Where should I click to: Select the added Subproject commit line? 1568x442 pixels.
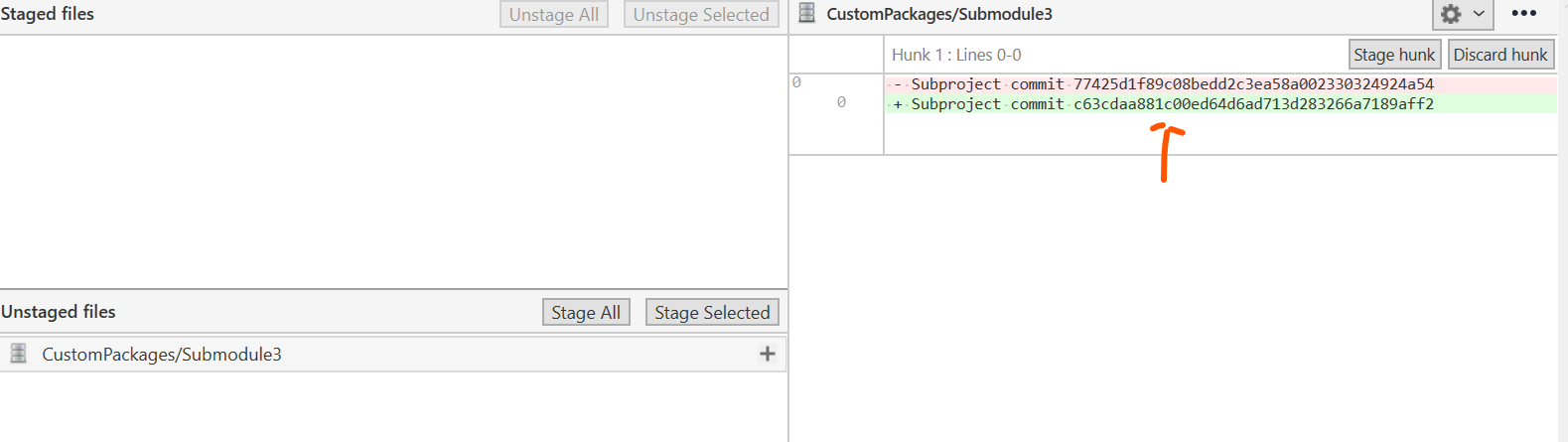pyautogui.click(x=1172, y=104)
